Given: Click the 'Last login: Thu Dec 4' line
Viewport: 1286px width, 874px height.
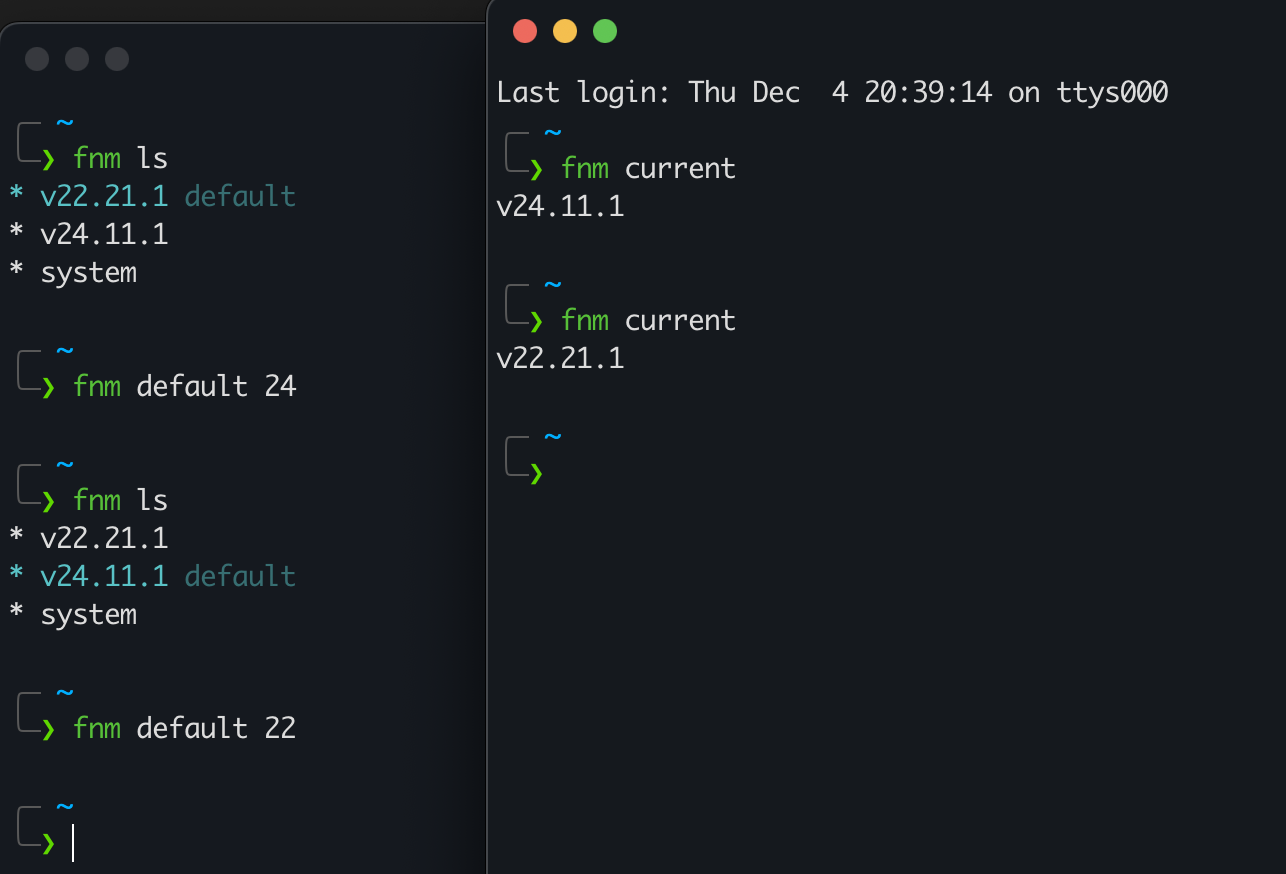Looking at the screenshot, I should pyautogui.click(x=832, y=93).
